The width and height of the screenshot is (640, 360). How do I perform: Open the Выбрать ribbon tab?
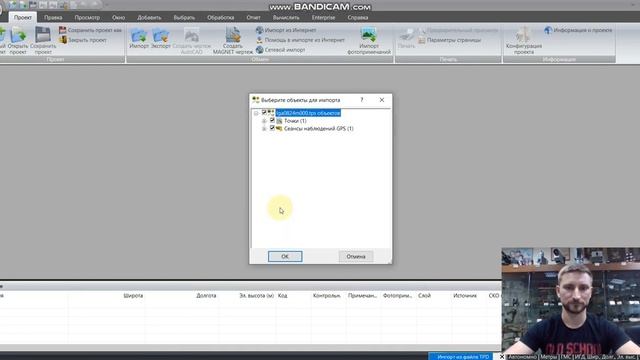click(x=184, y=18)
